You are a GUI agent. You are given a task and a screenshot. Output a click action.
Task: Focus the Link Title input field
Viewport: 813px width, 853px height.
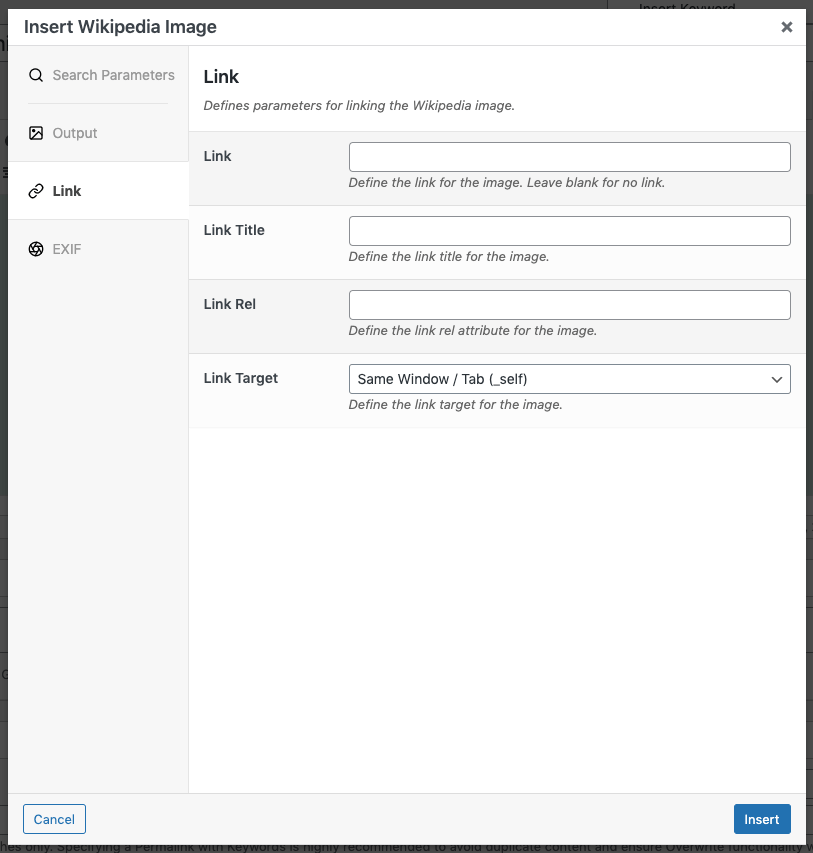569,231
